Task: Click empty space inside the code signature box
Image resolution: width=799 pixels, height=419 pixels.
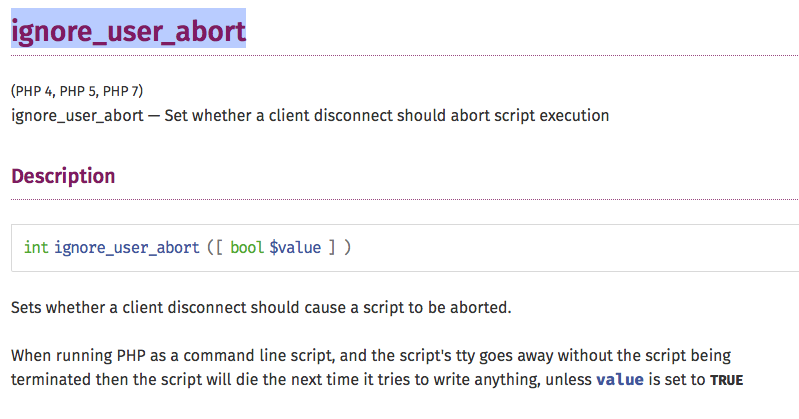Action: click(580, 247)
